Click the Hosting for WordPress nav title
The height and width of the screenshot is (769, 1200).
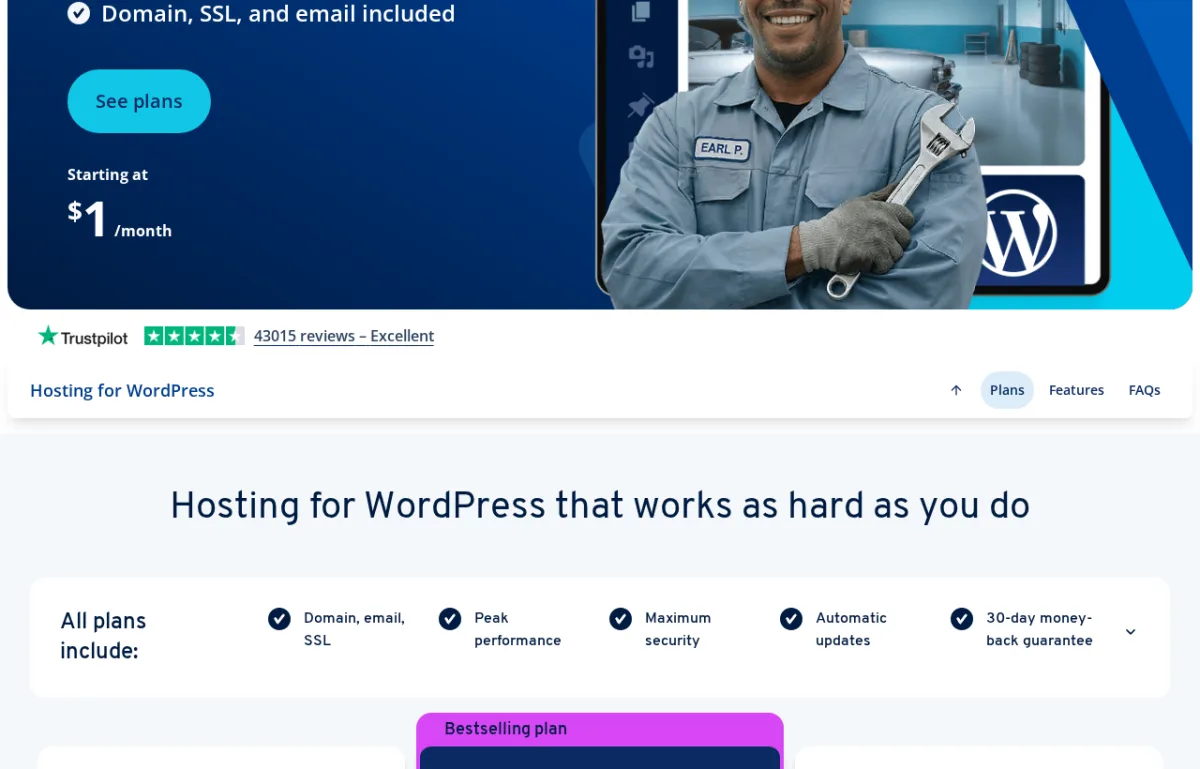point(122,390)
